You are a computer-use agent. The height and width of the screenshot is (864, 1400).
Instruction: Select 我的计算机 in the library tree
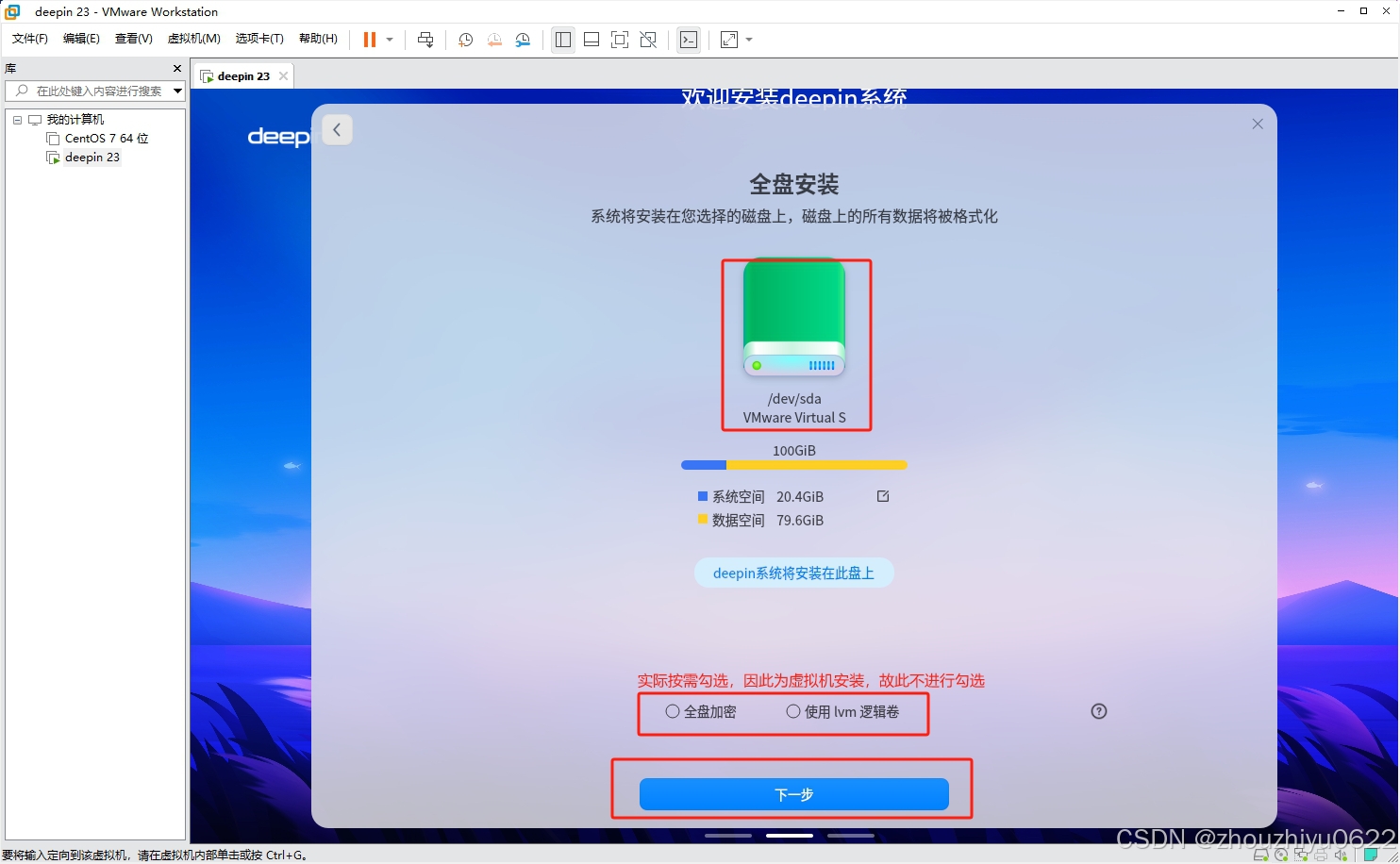(75, 120)
